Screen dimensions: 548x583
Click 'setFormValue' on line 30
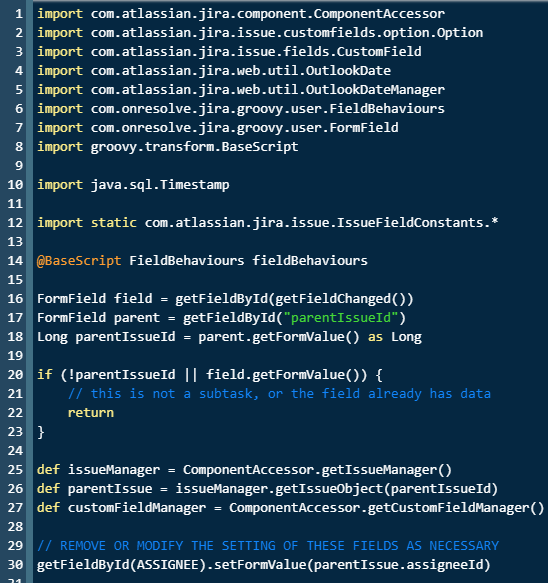point(260,565)
